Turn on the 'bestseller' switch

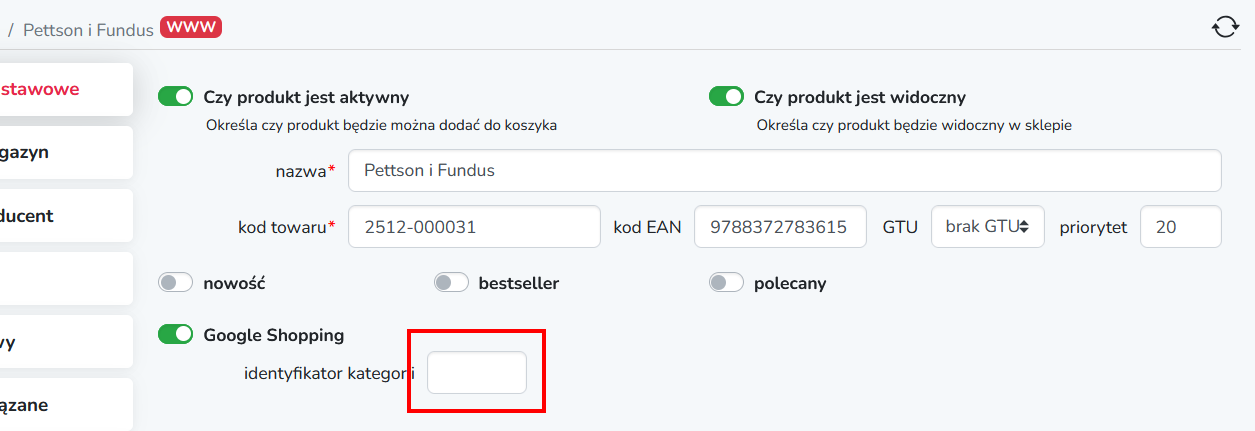click(451, 283)
